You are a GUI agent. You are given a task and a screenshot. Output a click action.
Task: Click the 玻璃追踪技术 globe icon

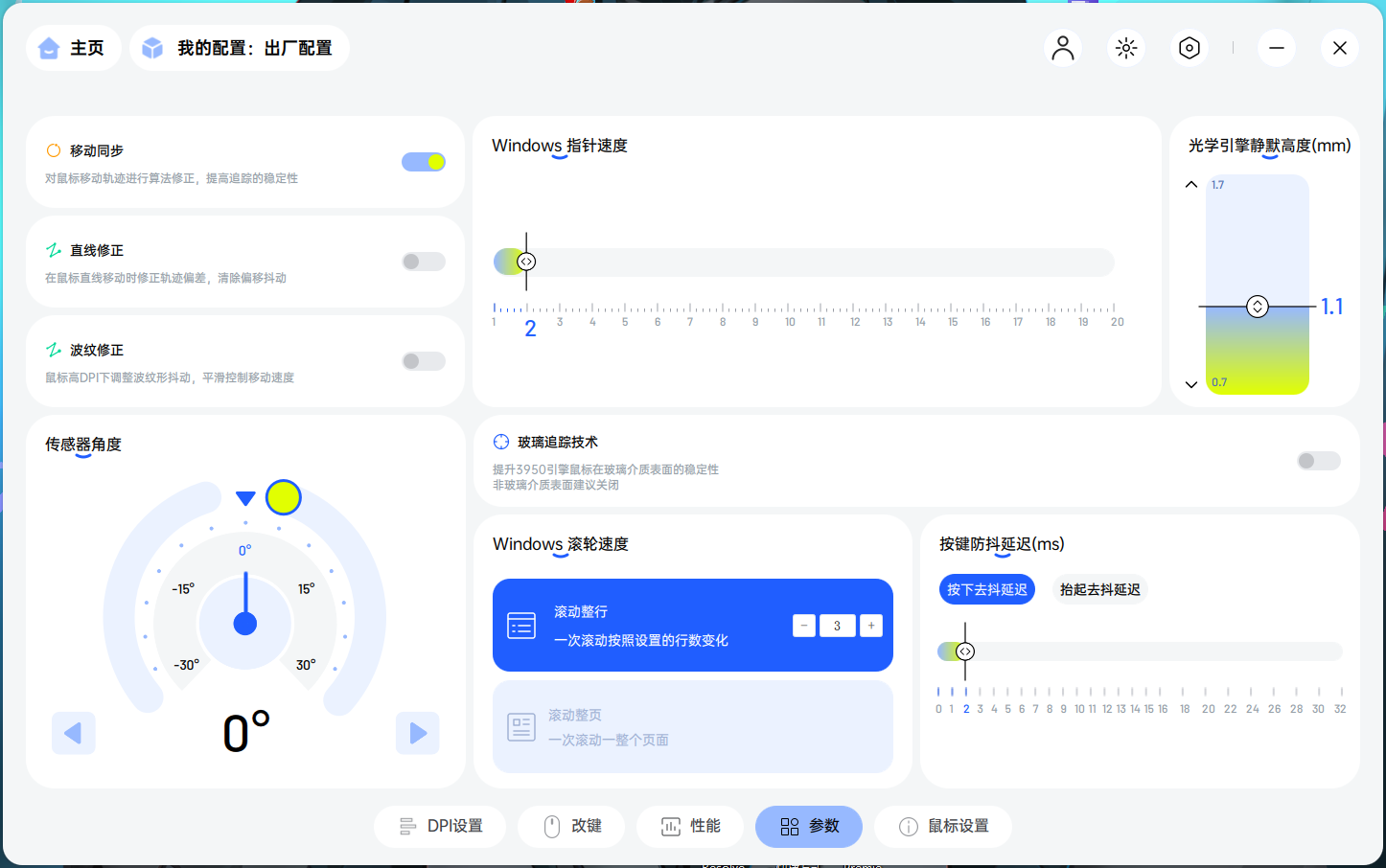[x=500, y=441]
